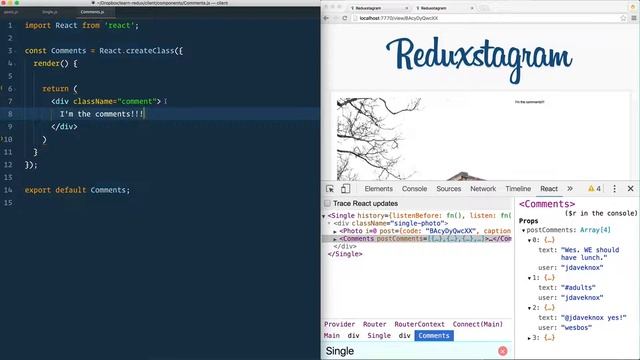This screenshot has width=640, height=360.
Task: Click the <Comments> props panel heading
Action: click(547, 204)
